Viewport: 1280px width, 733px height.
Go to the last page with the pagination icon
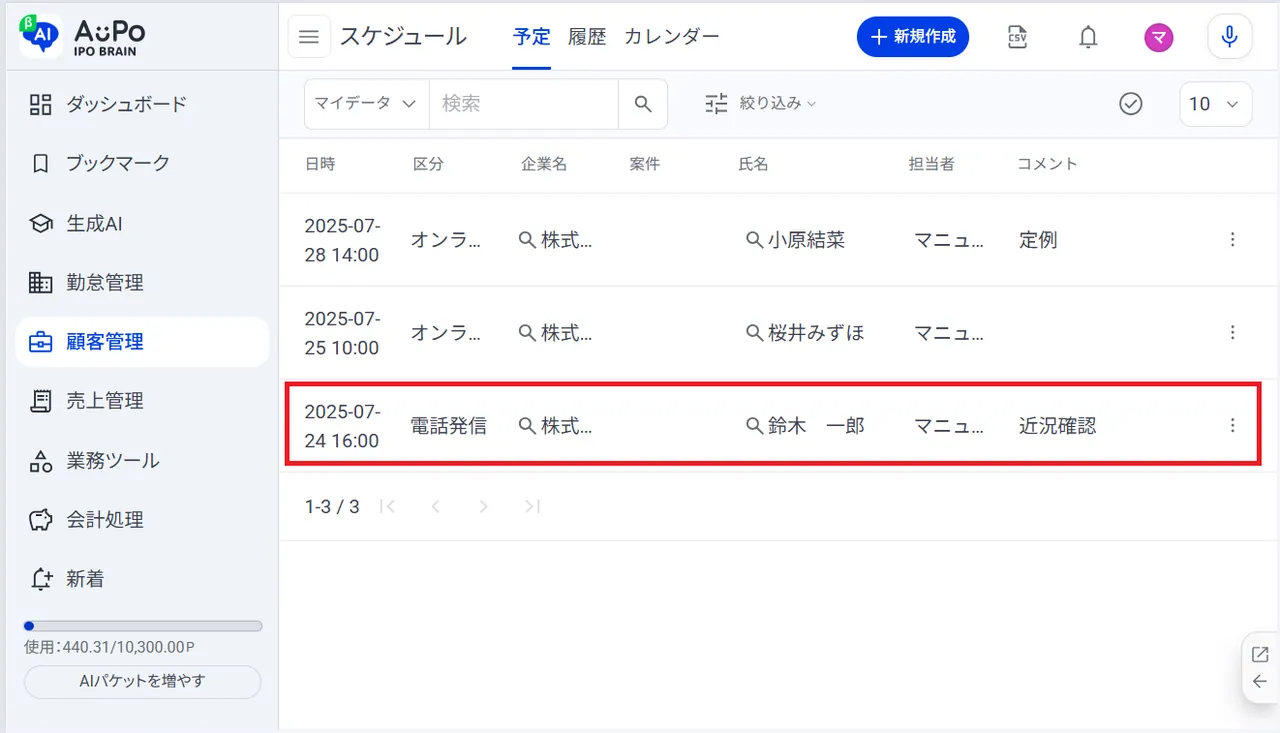point(532,507)
